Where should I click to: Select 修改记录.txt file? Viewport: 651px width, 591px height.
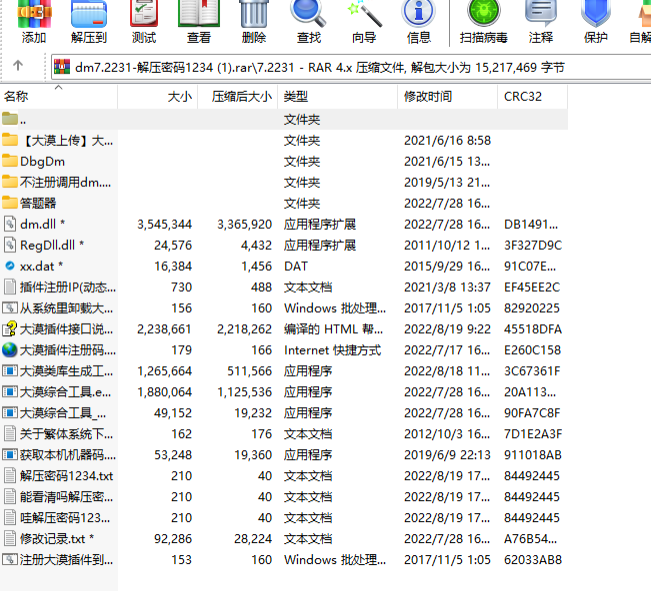coord(49,538)
